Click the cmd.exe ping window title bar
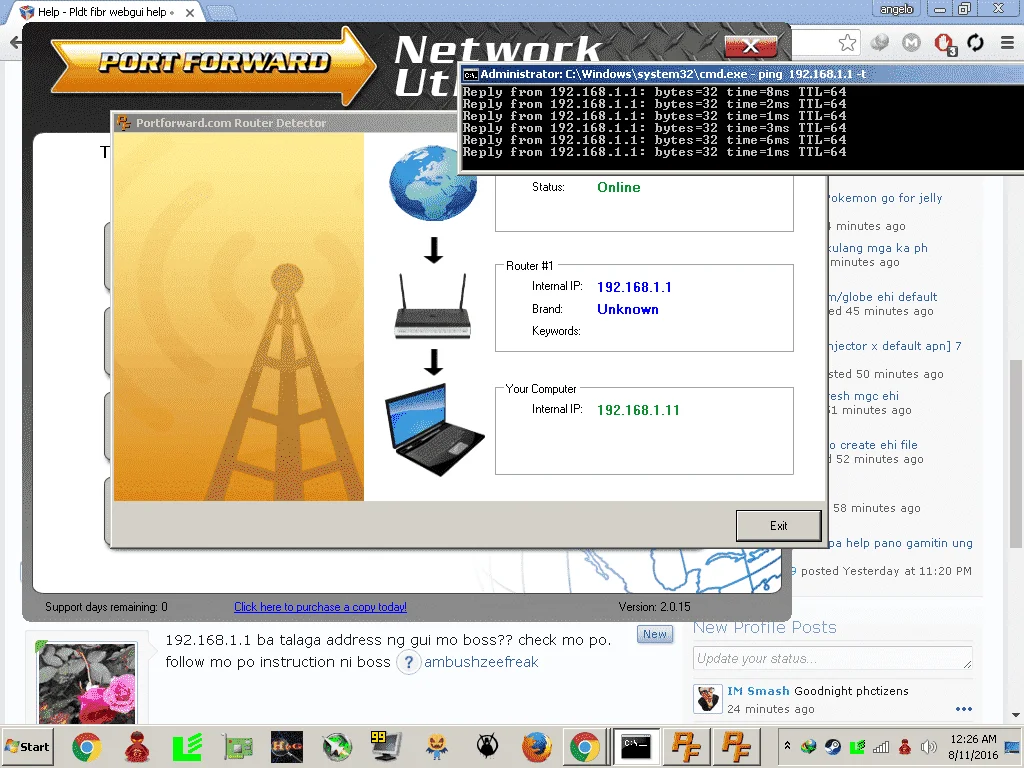The image size is (1024, 768). pyautogui.click(x=741, y=74)
